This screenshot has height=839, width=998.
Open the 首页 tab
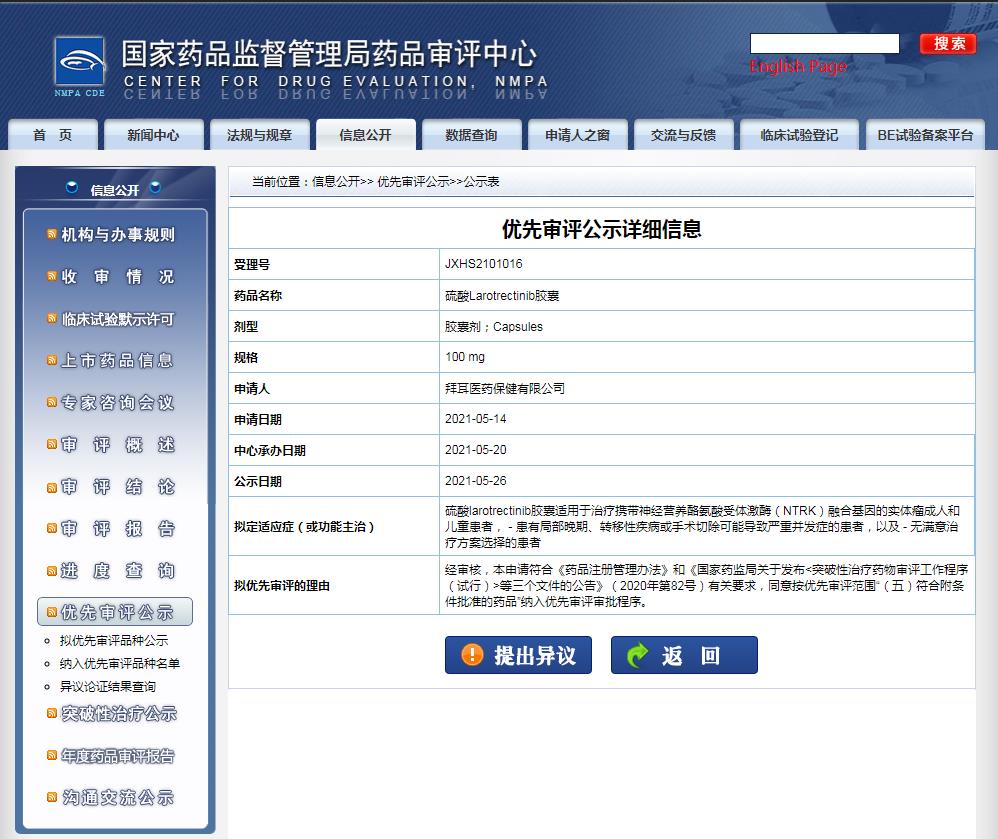pyautogui.click(x=53, y=134)
